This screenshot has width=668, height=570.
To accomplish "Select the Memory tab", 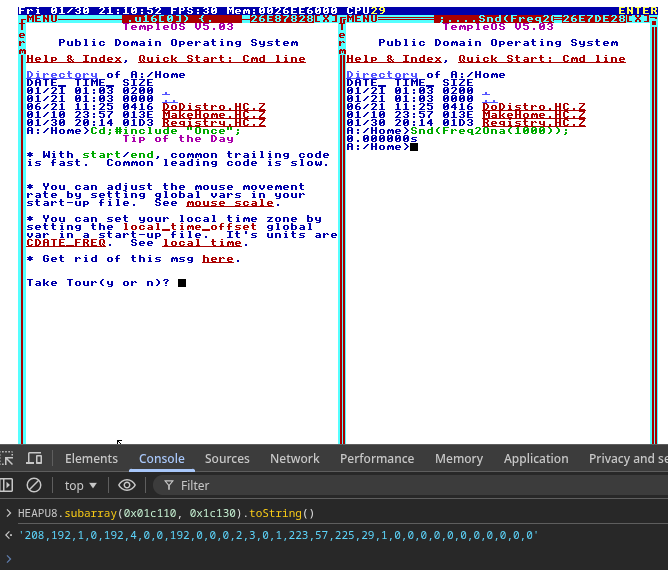I will pyautogui.click(x=459, y=459).
